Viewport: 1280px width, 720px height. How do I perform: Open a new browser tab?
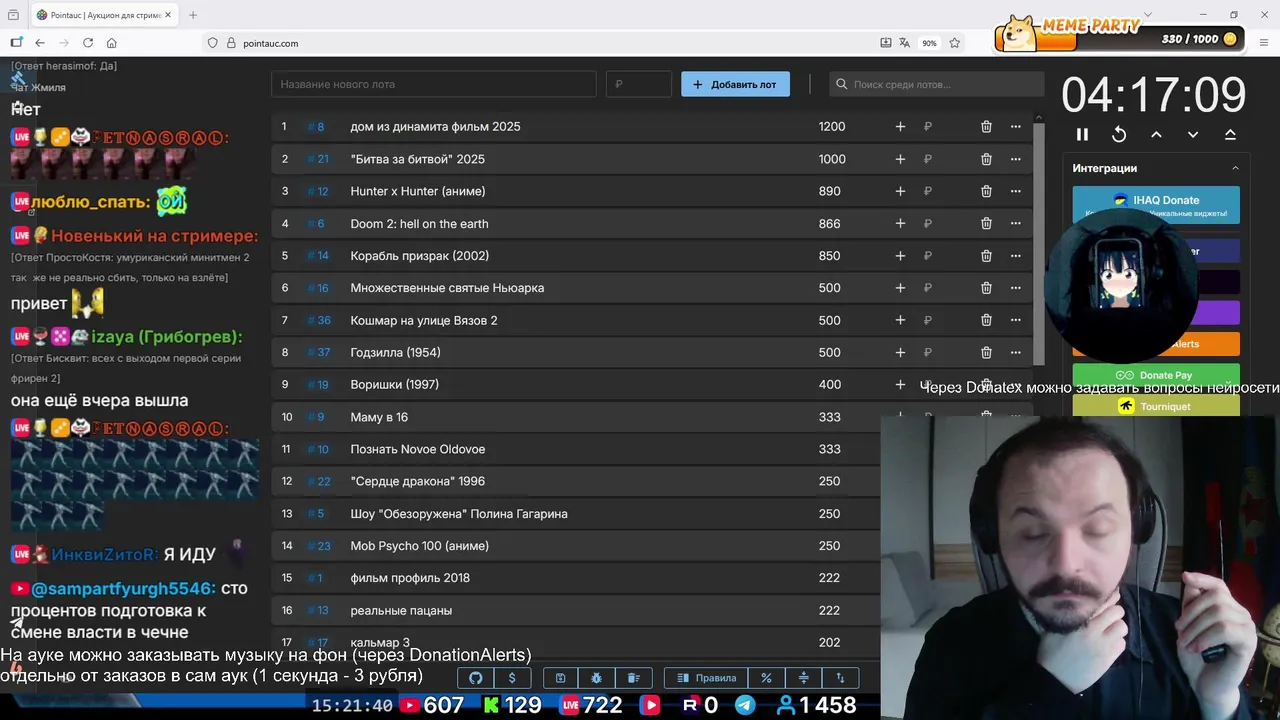pyautogui.click(x=193, y=15)
